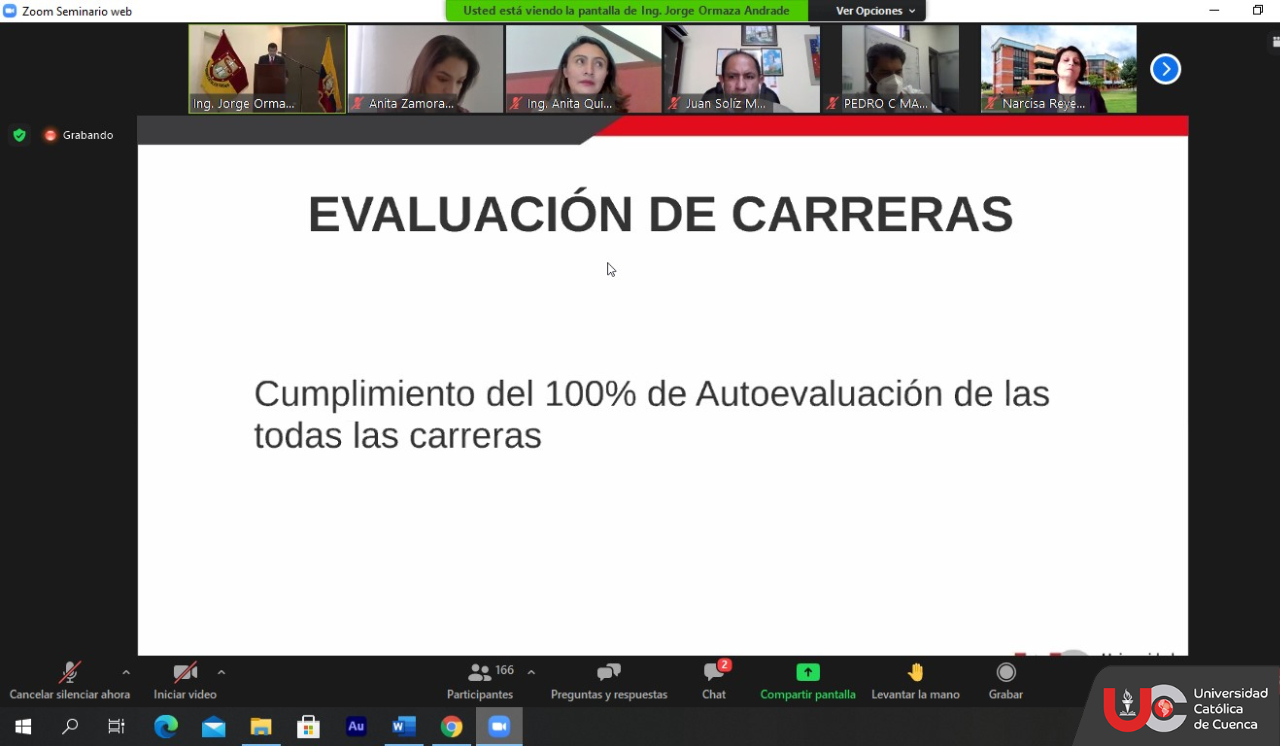The image size is (1280, 746).
Task: Open File Explorer from taskbar
Action: click(261, 727)
